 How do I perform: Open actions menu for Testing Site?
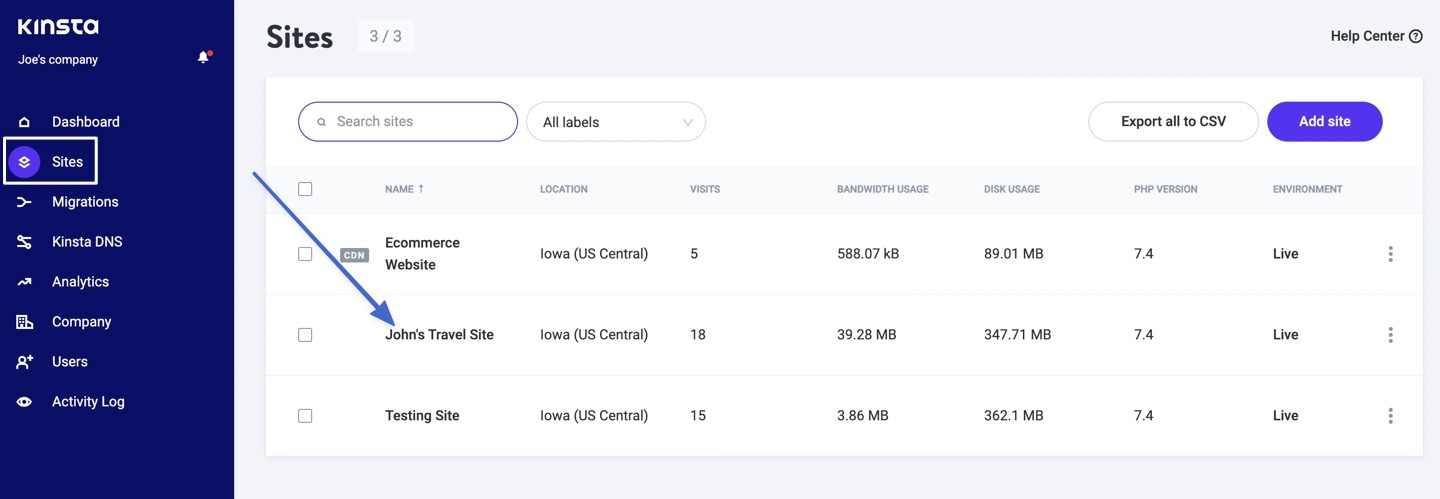1390,415
